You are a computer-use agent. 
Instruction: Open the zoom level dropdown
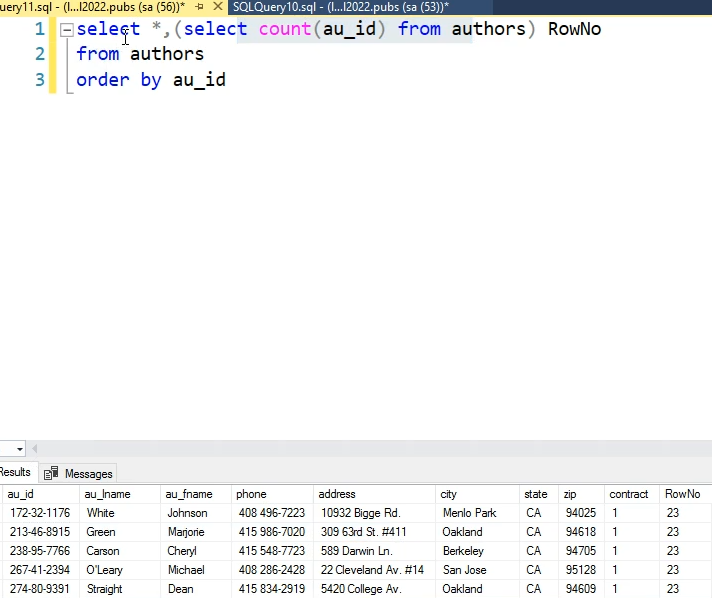click(x=20, y=449)
